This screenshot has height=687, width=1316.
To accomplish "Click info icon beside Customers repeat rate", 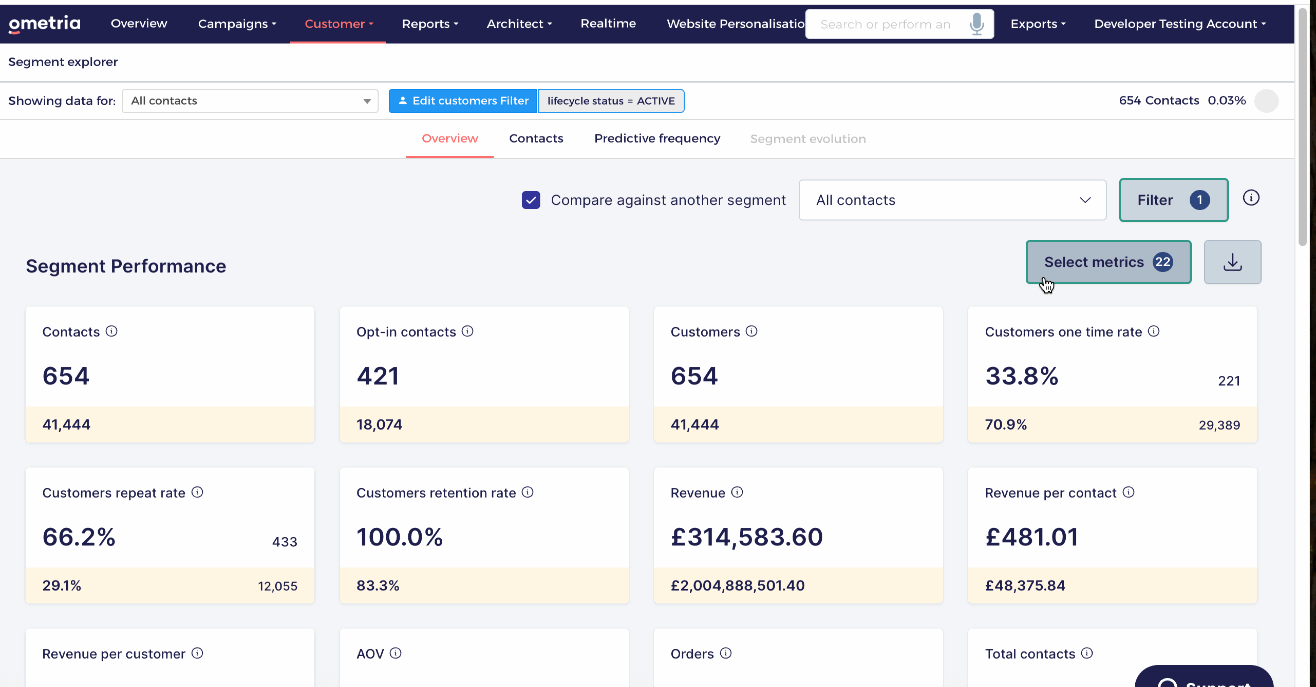I will tap(197, 492).
